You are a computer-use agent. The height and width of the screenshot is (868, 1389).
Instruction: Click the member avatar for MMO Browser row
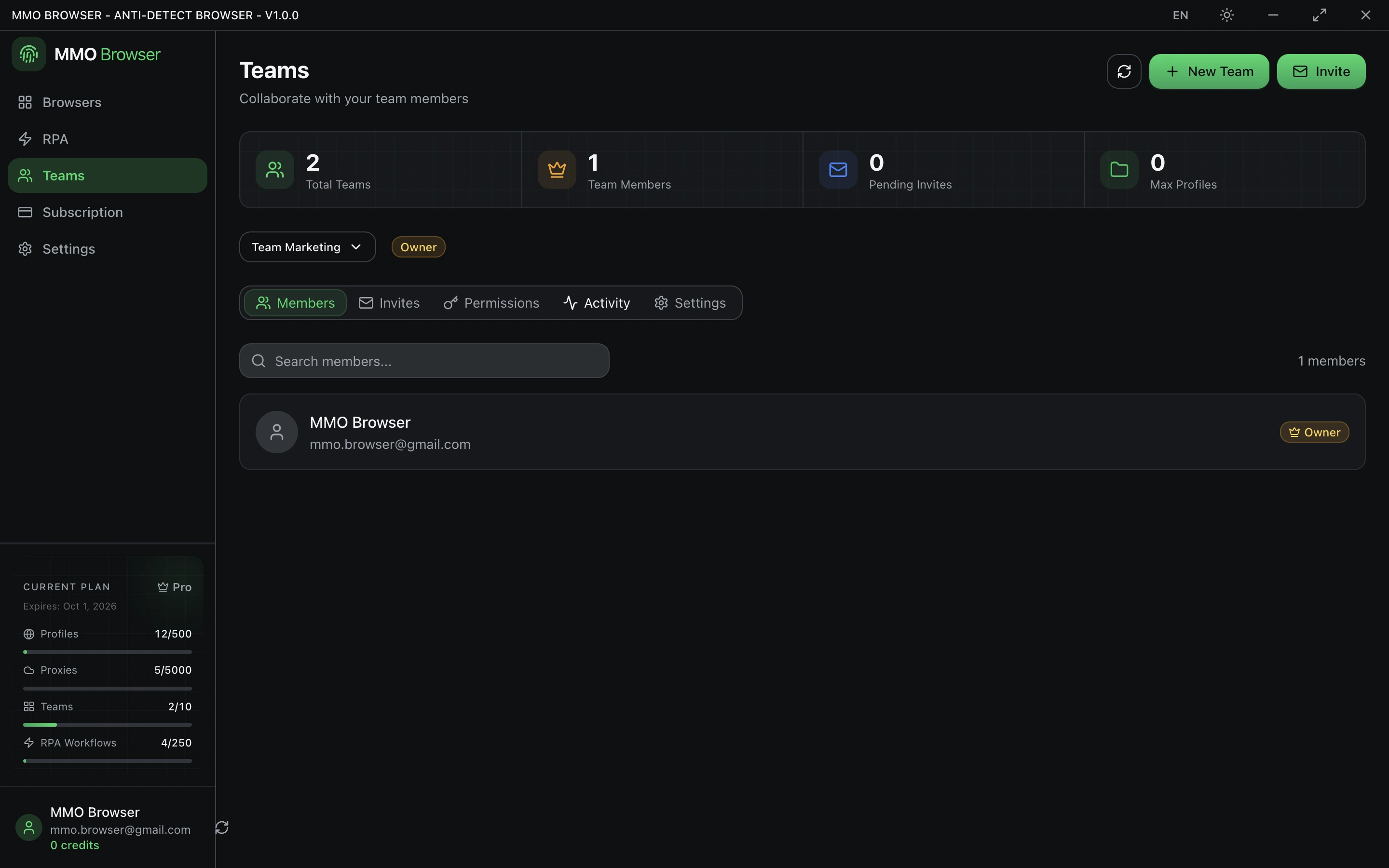click(277, 432)
